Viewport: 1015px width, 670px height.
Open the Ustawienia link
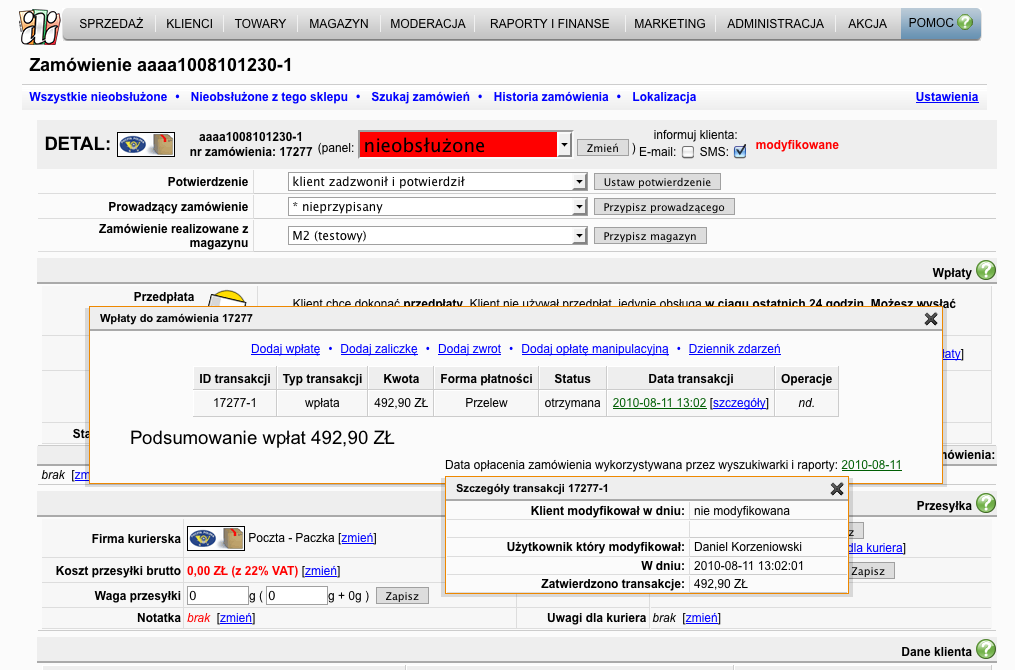click(947, 97)
